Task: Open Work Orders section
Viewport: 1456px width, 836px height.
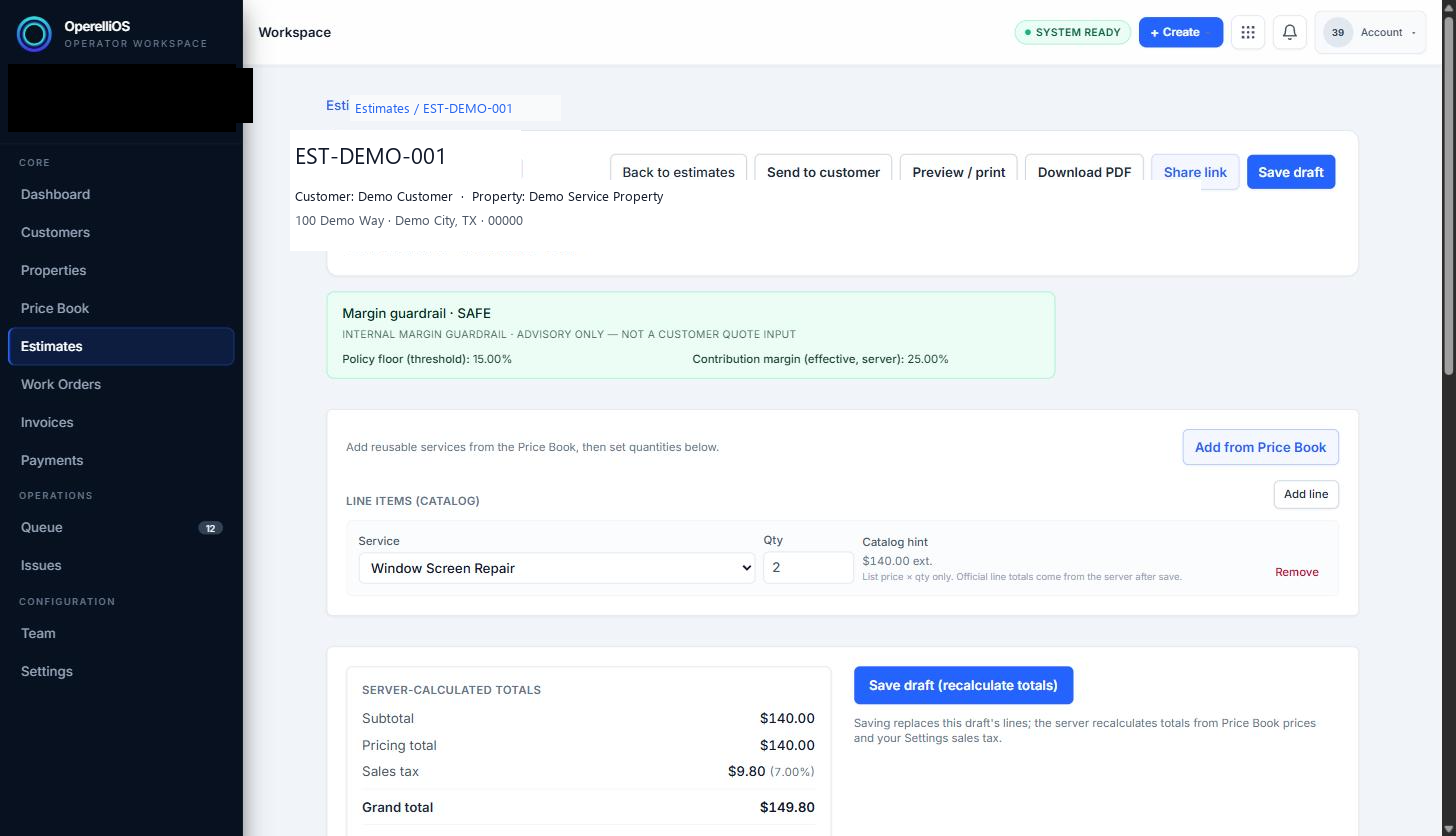Action: click(x=61, y=384)
